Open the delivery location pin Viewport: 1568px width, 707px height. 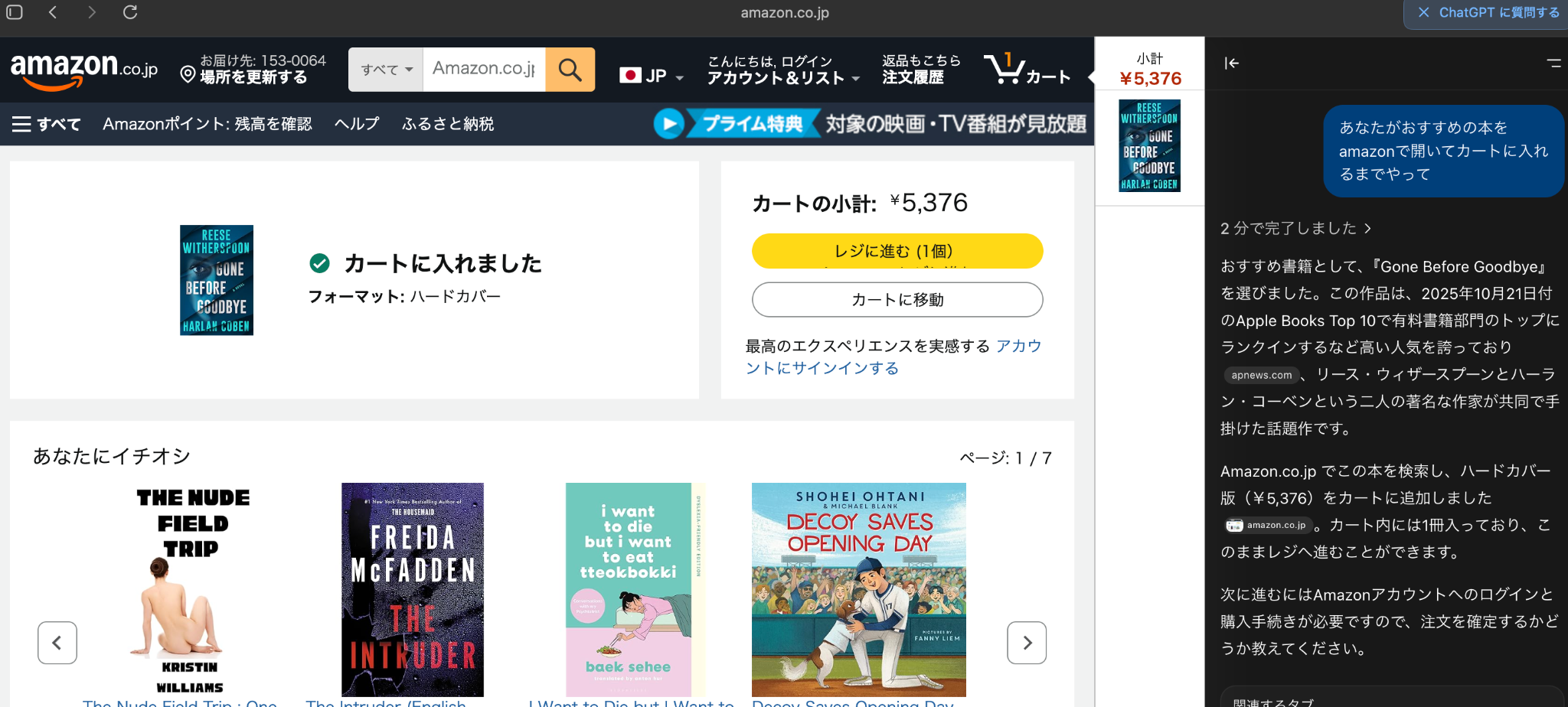188,74
